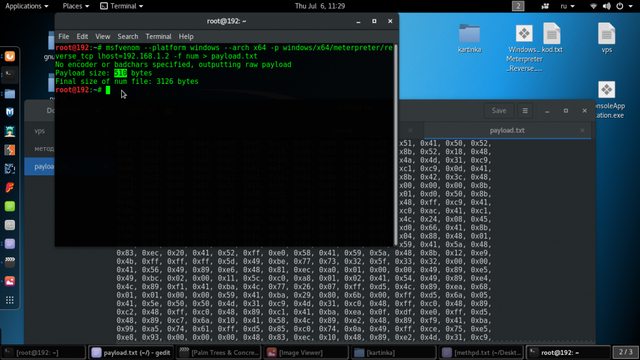This screenshot has width=640, height=360.
Task: Click the users icon in the top bar
Action: tap(545, 6)
